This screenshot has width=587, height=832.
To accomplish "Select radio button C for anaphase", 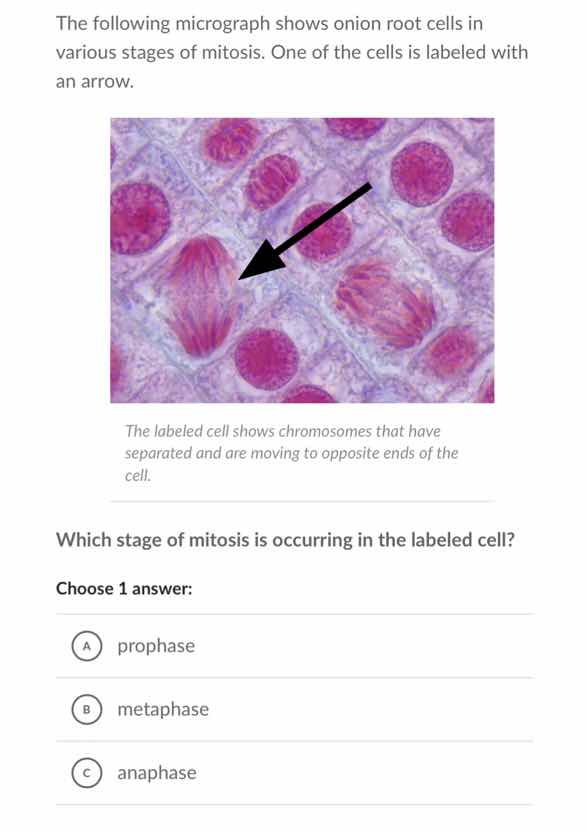I will coord(87,772).
